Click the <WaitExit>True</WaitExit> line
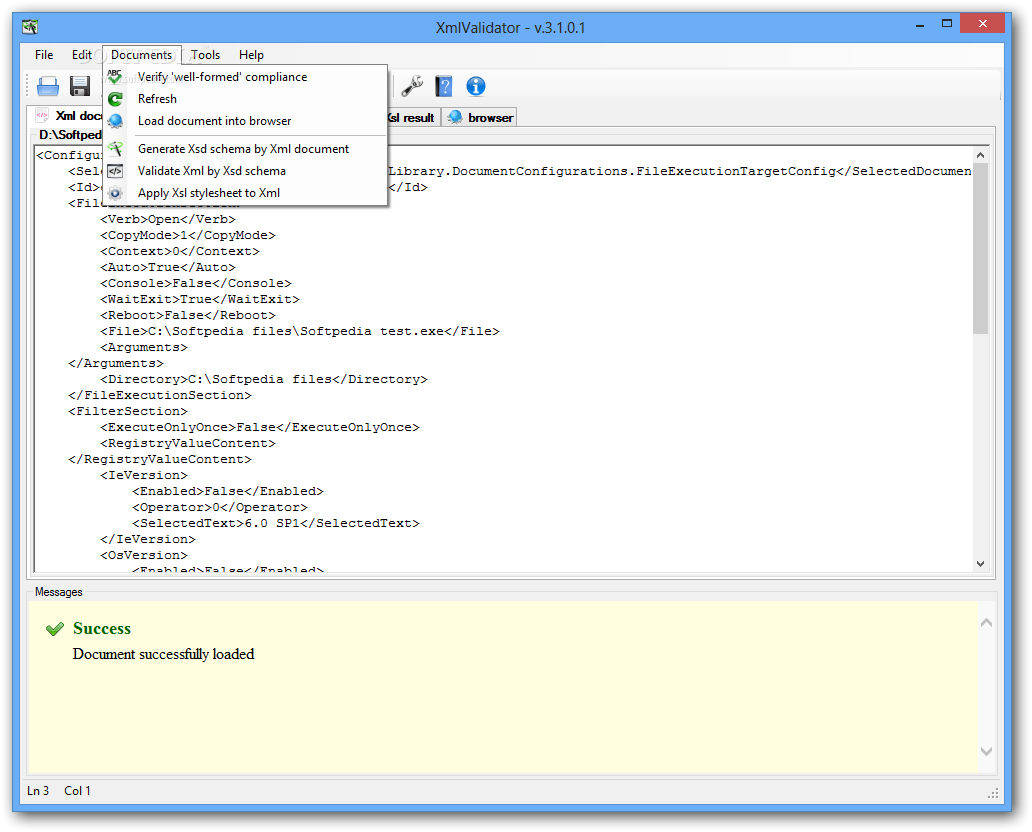1032x832 pixels. pos(199,299)
